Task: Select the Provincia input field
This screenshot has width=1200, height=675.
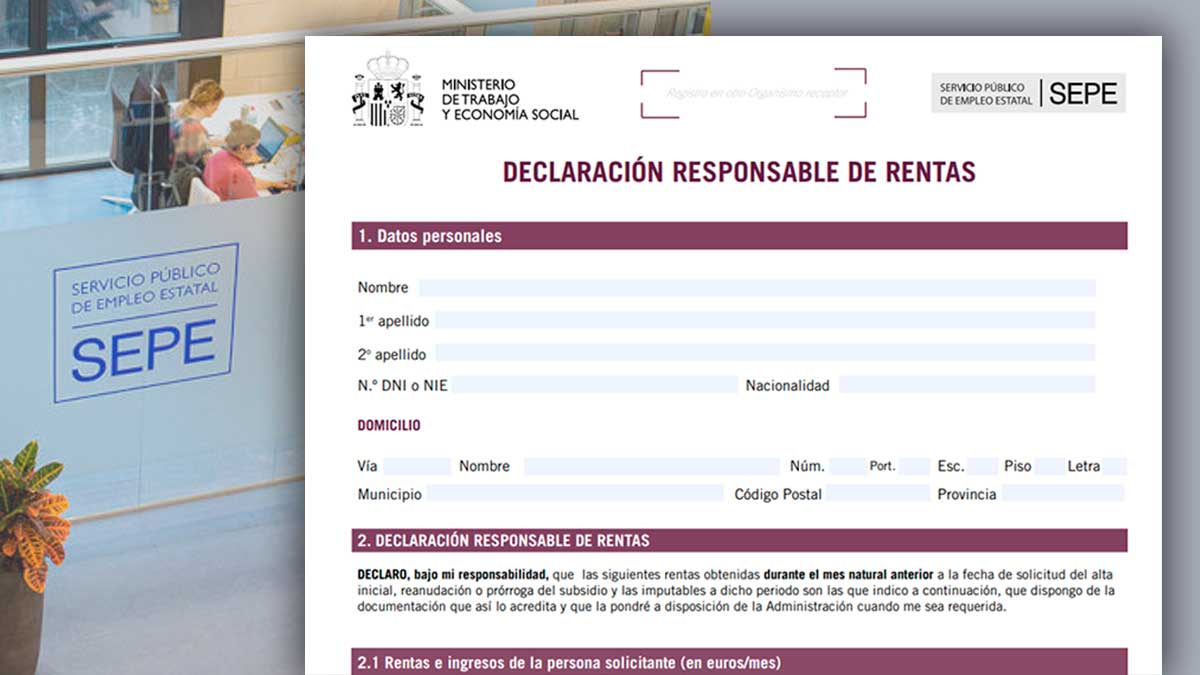Action: pos(1062,494)
